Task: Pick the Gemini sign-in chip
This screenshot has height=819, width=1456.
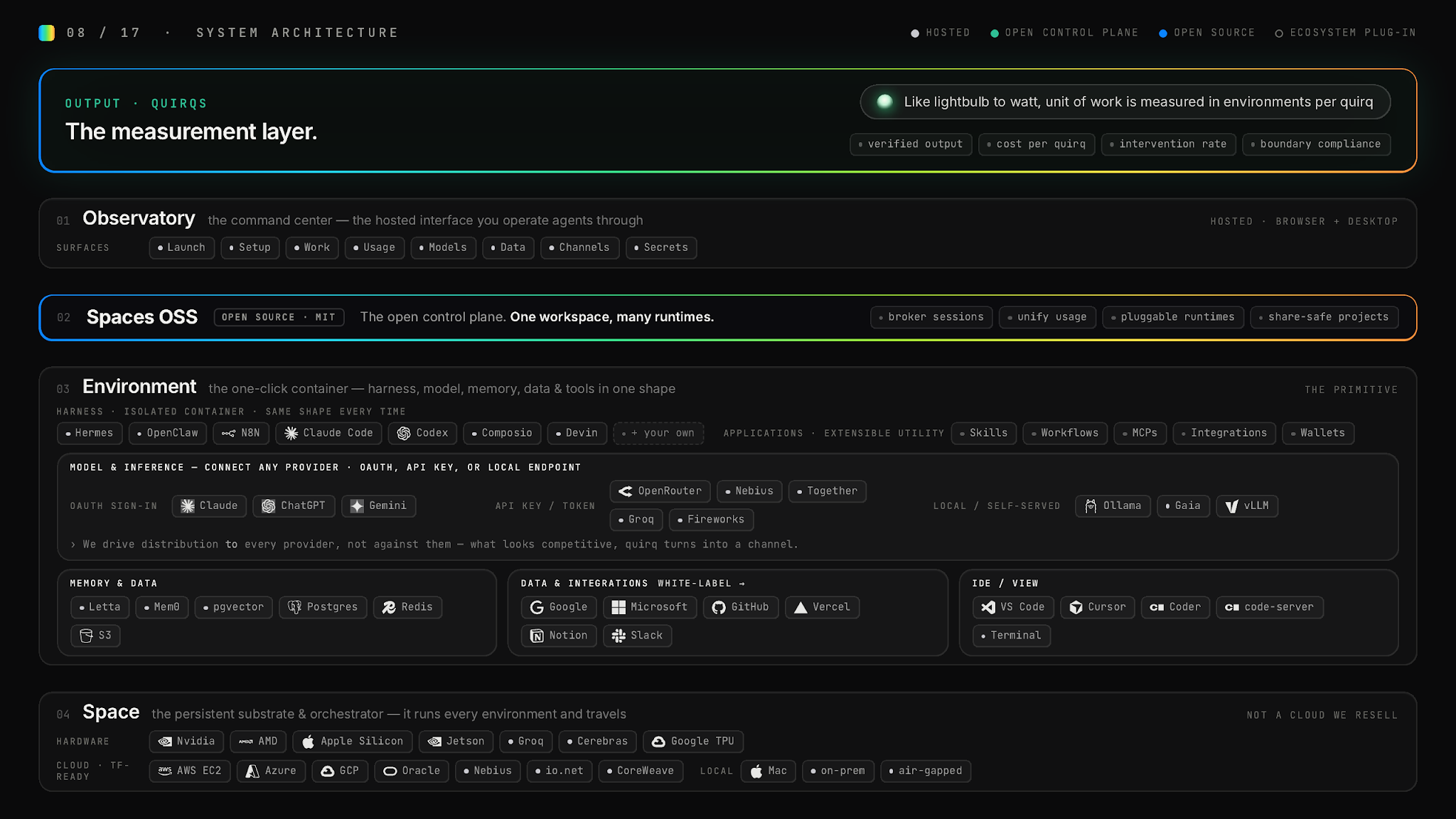Action: [x=378, y=505]
